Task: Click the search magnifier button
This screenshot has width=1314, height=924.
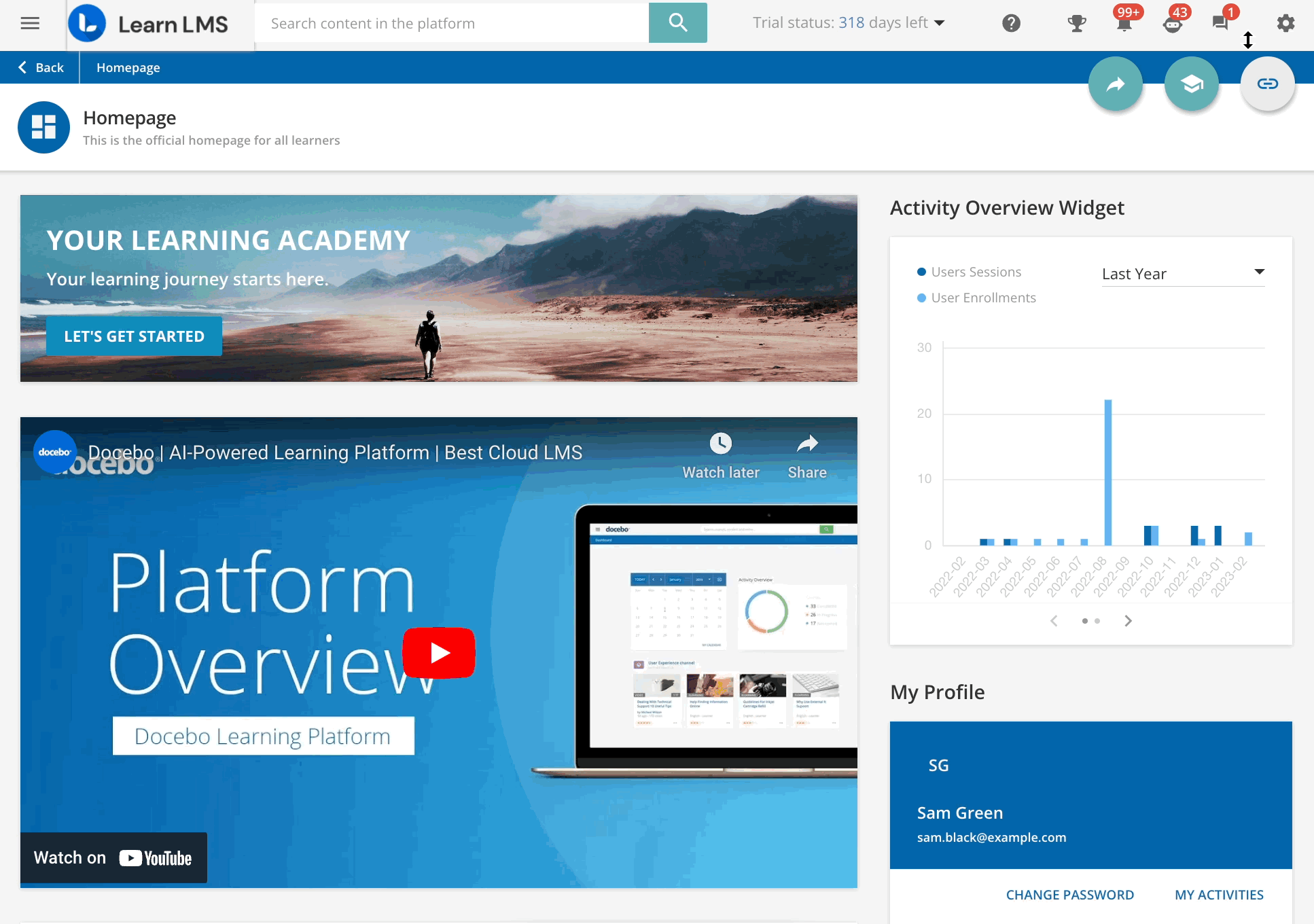Action: click(677, 23)
